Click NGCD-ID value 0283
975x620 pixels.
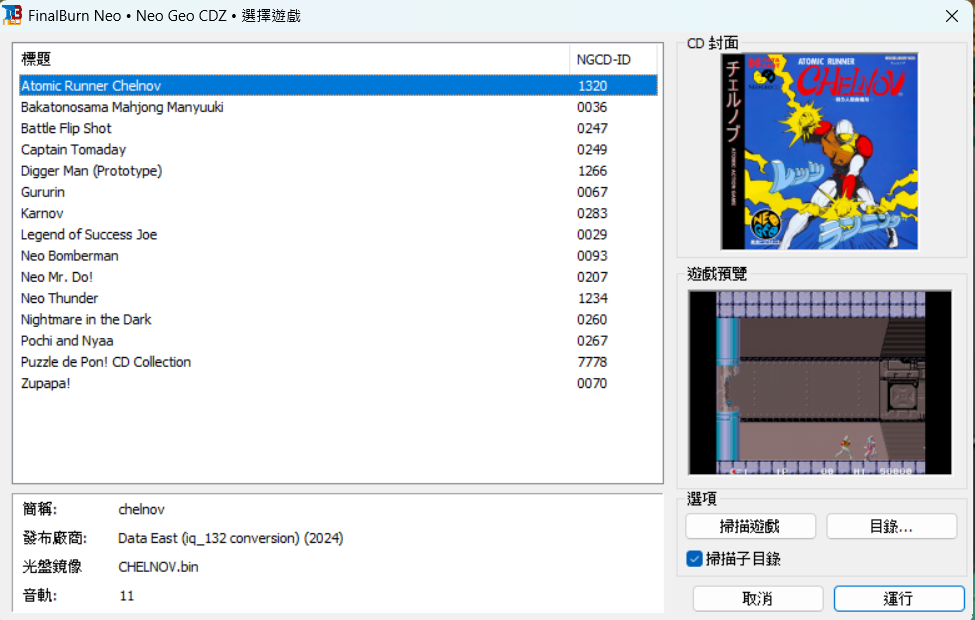(x=592, y=213)
